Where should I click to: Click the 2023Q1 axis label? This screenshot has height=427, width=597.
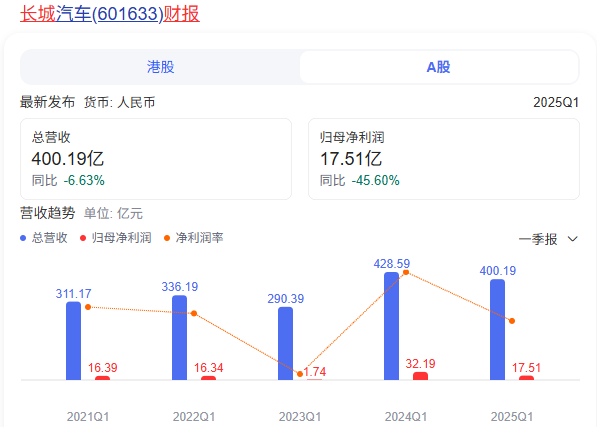point(300,417)
